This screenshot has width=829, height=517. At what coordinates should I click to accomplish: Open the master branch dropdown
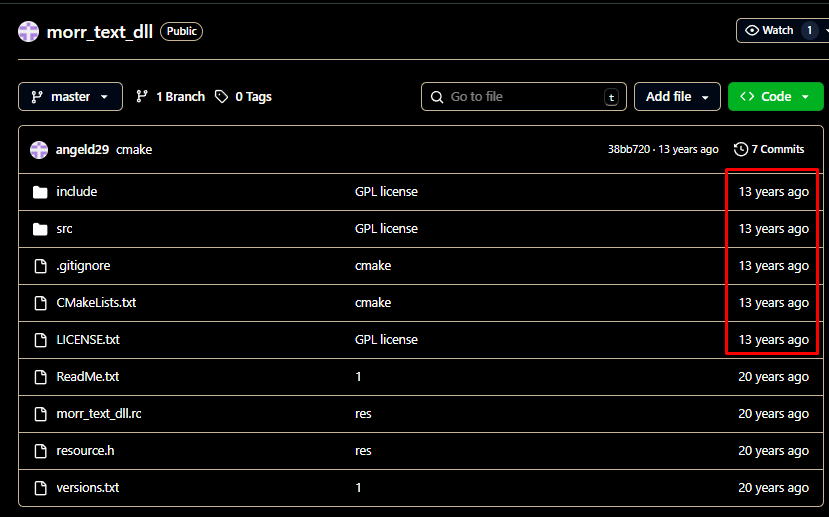click(70, 97)
